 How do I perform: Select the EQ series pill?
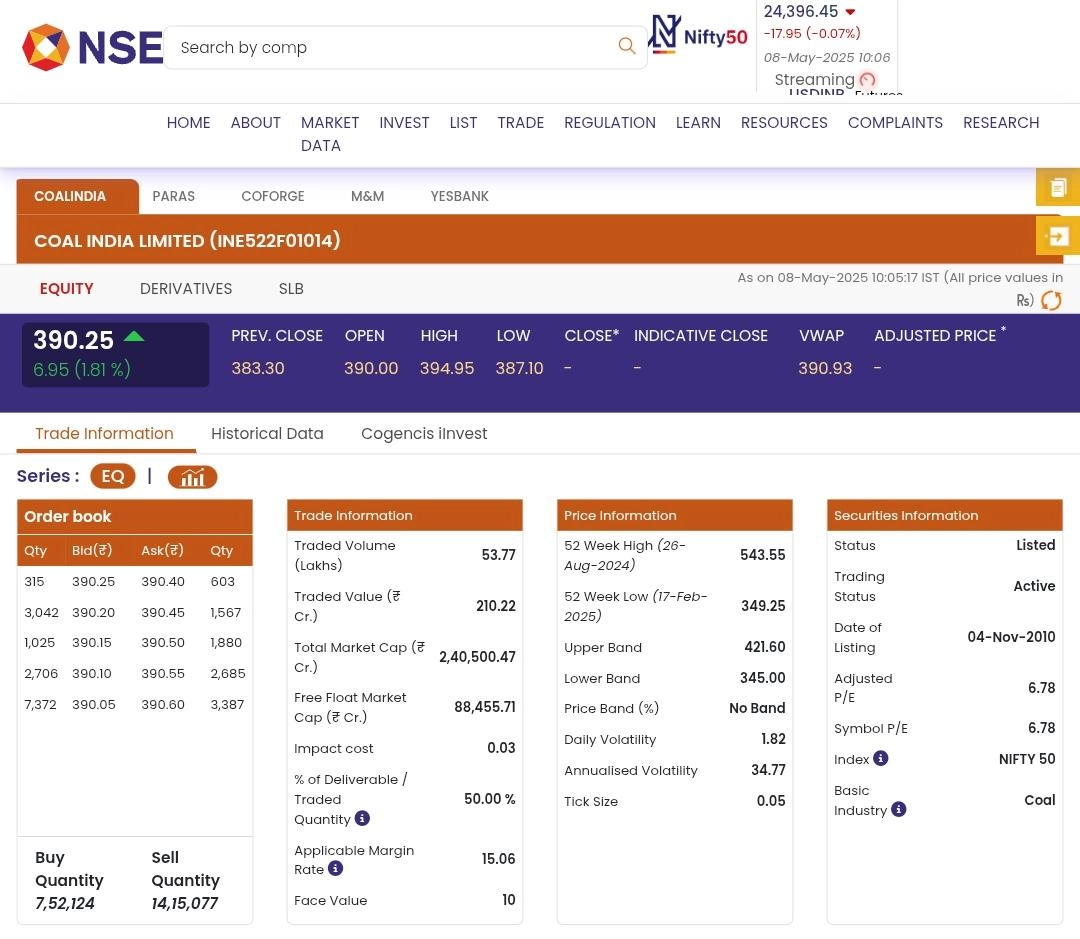click(113, 476)
